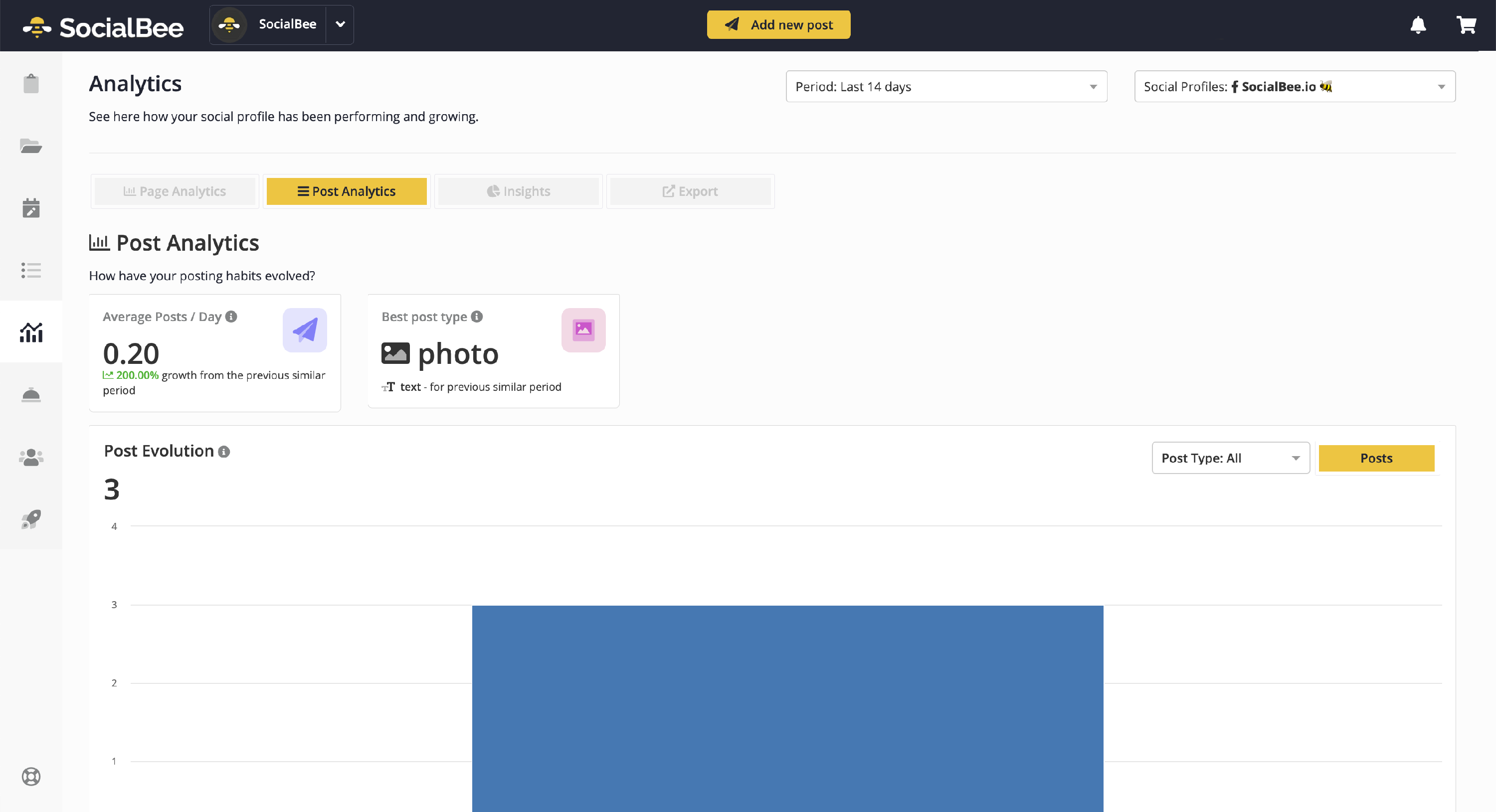Open the concierge bell icon in sidebar

tap(31, 395)
